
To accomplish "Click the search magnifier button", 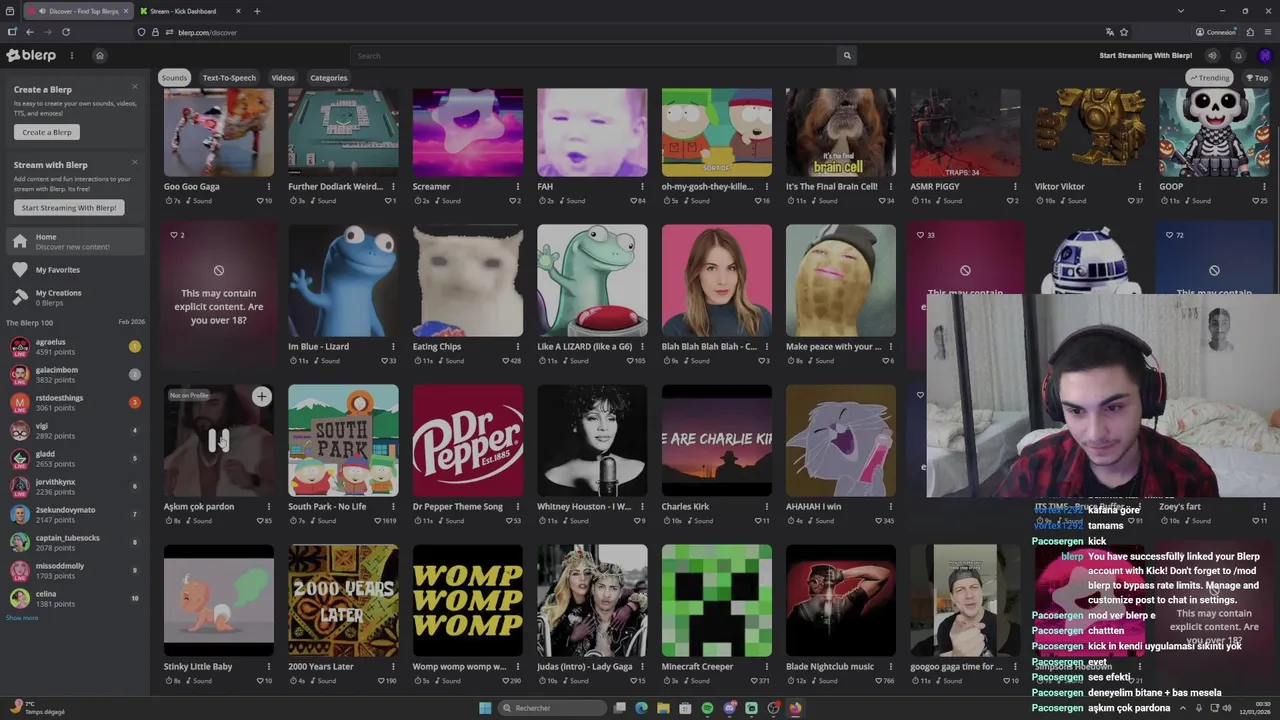I will tap(847, 56).
